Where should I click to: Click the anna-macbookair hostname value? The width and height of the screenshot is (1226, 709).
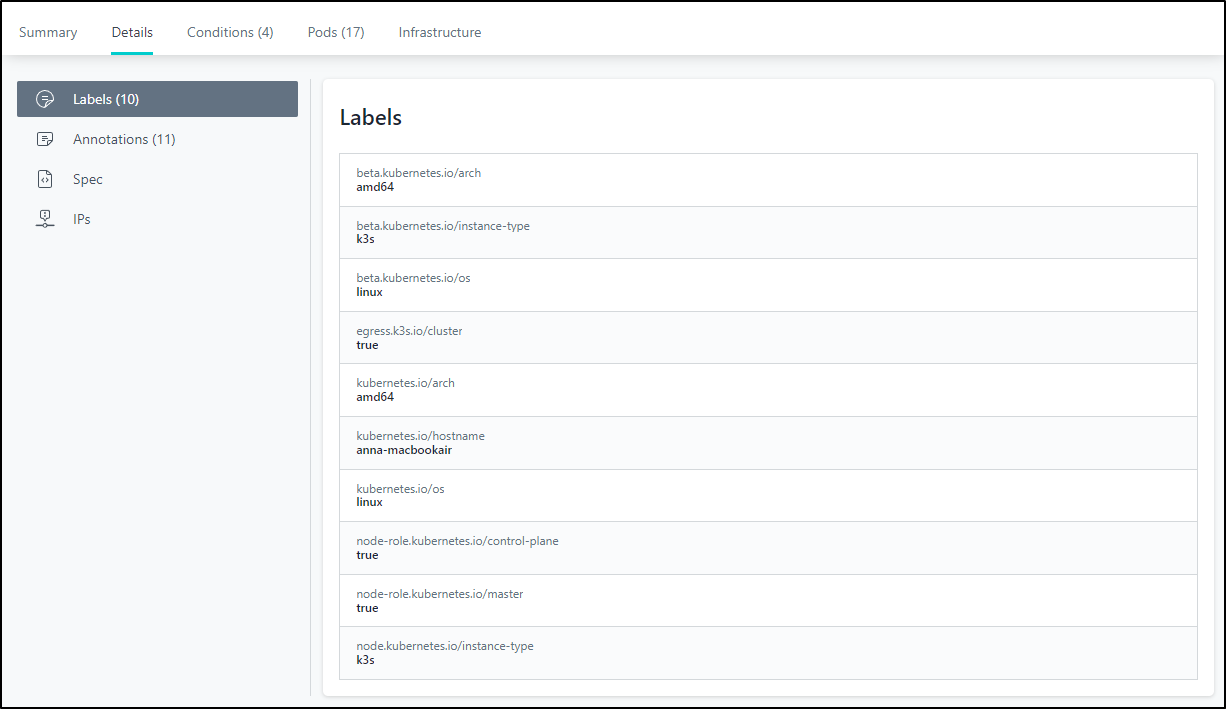pos(404,450)
